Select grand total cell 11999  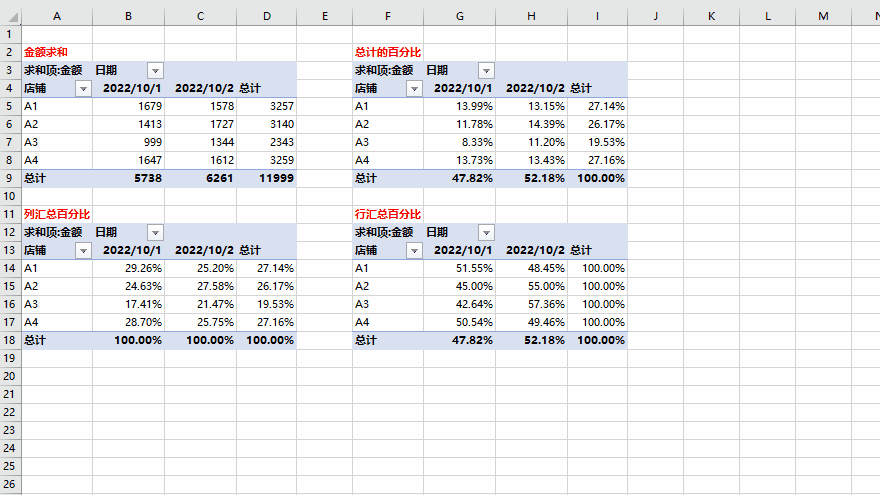coord(267,178)
